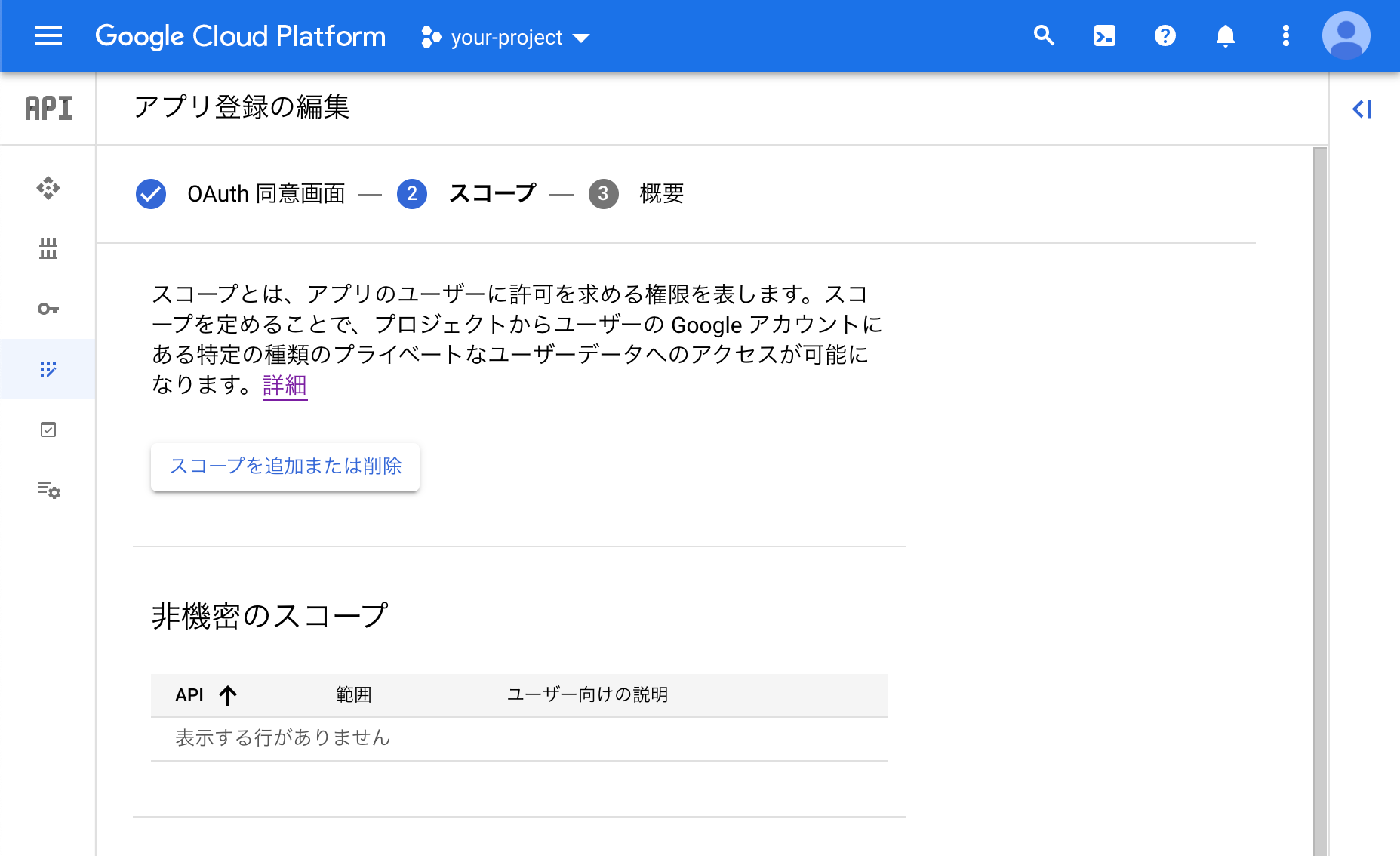Open the help question mark icon

point(1165,35)
